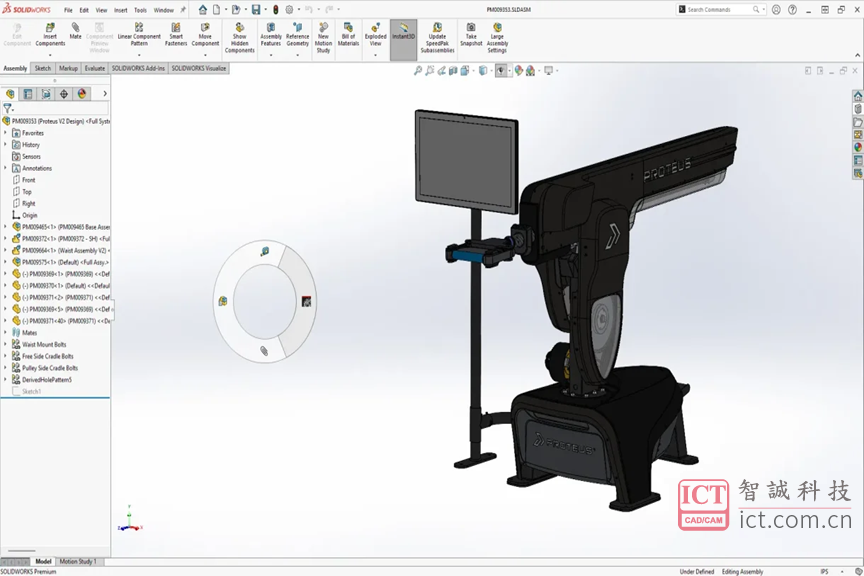Expand the Favorites folder
This screenshot has height=576, width=864.
(x=6, y=133)
